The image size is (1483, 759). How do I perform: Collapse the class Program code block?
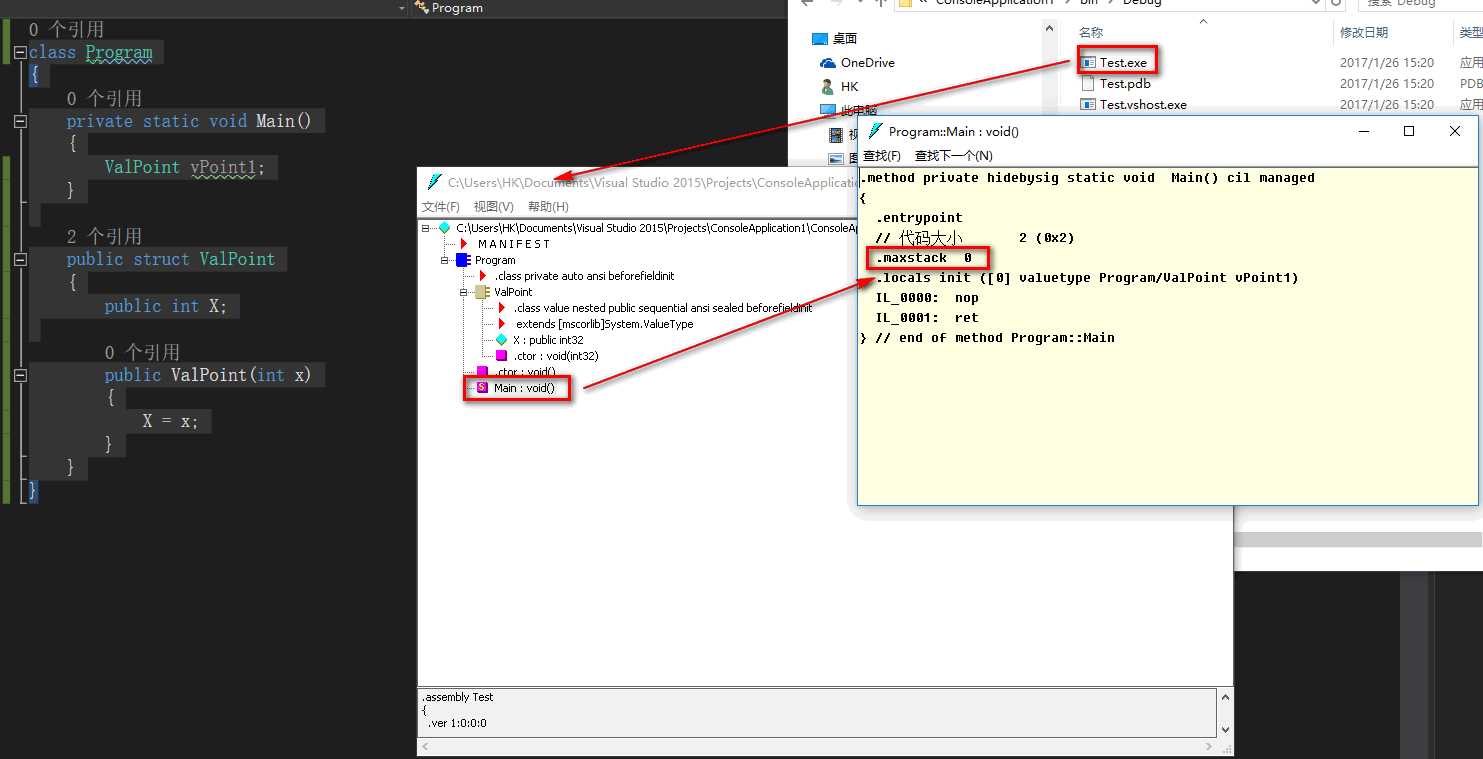[x=20, y=53]
